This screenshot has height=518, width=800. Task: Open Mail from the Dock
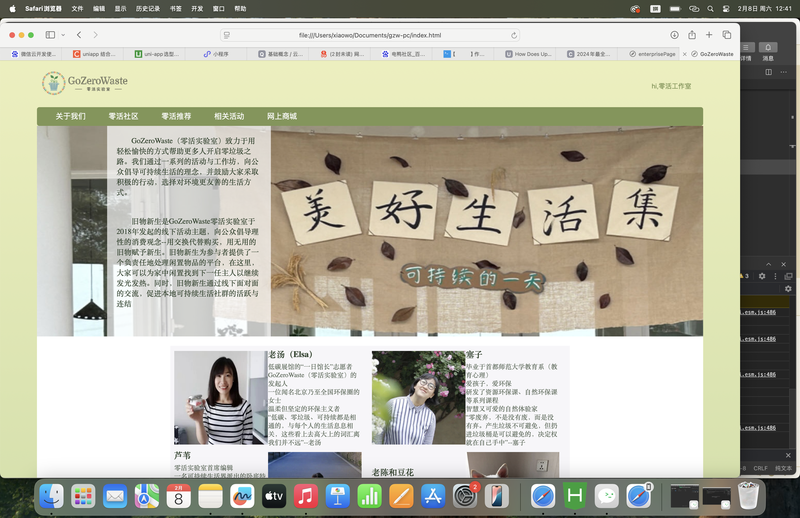115,496
